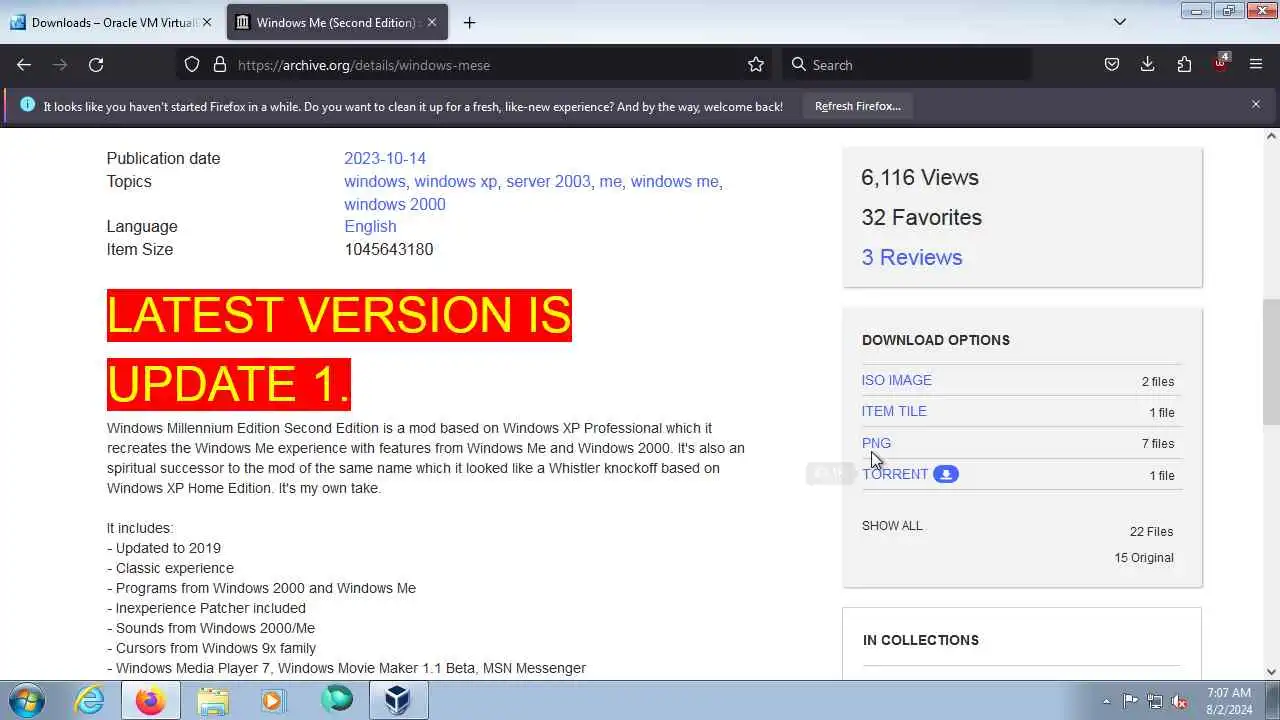Image resolution: width=1280 pixels, height=720 pixels.
Task: Switch to VirtualBox in taskbar
Action: [x=399, y=700]
